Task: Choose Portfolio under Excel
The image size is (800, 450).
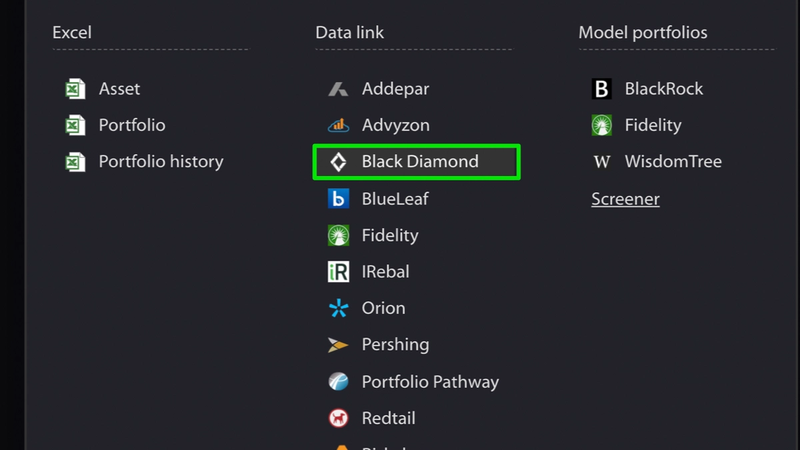Action: coord(132,125)
